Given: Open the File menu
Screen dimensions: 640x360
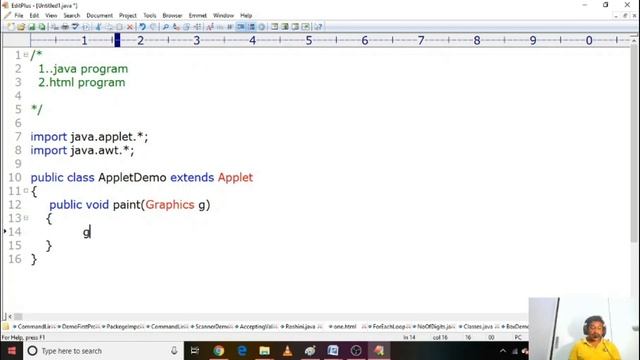Looking at the screenshot, I should point(19,16).
